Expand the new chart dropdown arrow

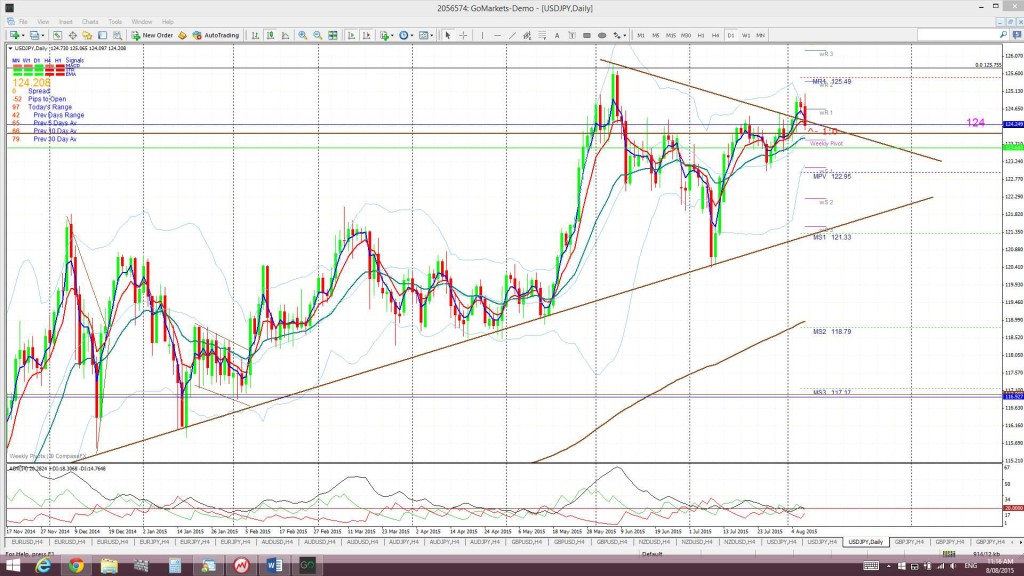(x=23, y=35)
